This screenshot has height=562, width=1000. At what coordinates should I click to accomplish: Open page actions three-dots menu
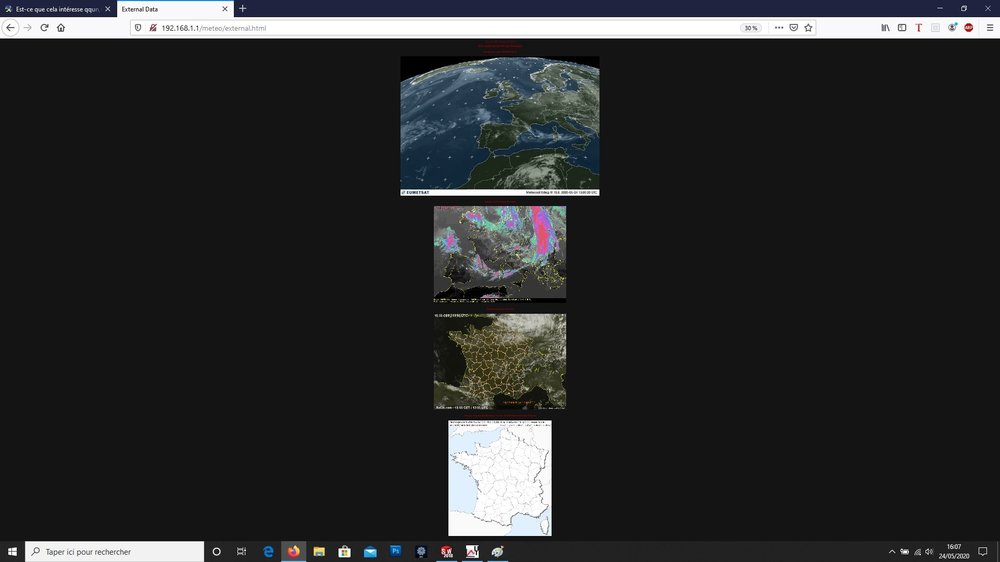[x=779, y=27]
